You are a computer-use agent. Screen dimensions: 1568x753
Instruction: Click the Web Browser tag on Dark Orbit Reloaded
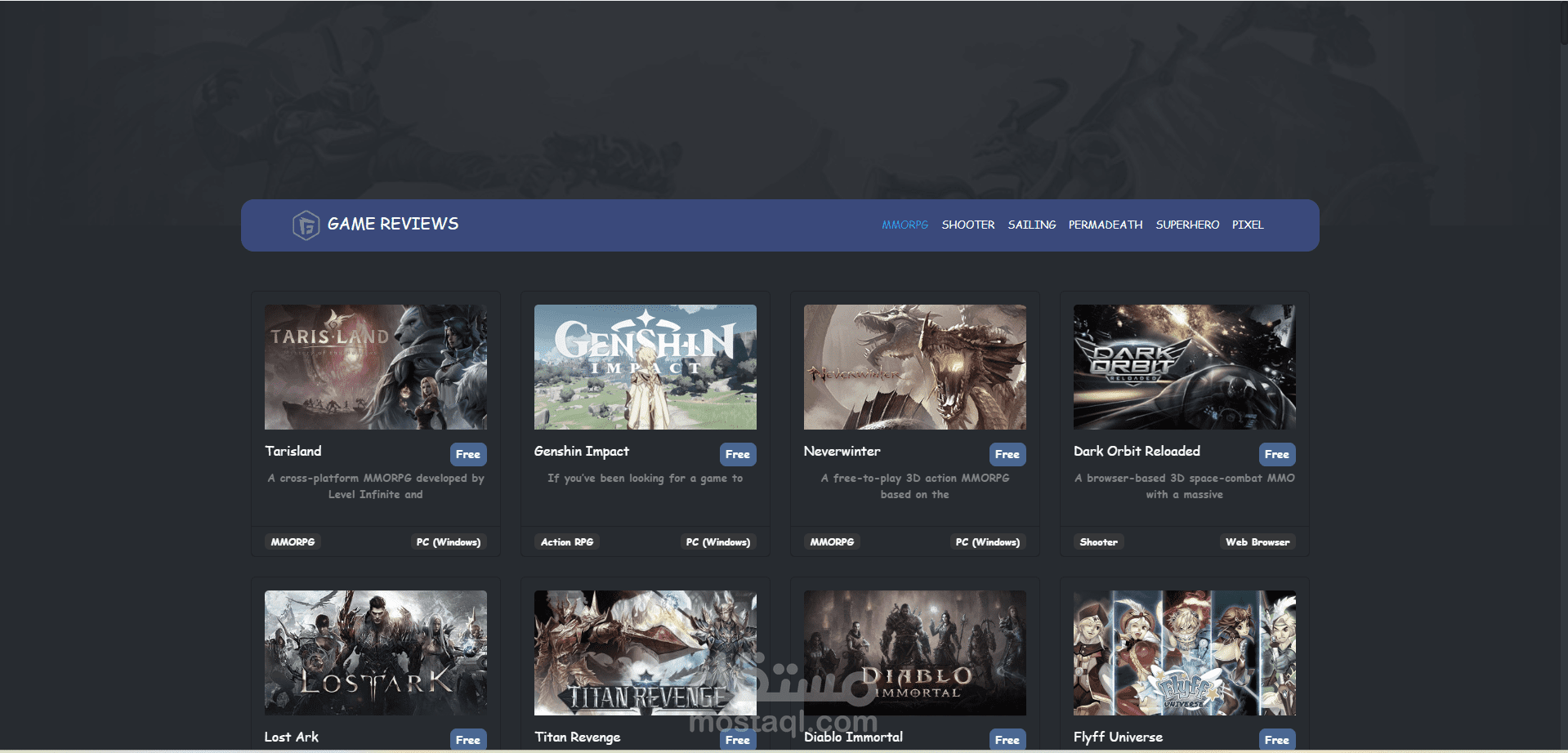click(x=1257, y=541)
